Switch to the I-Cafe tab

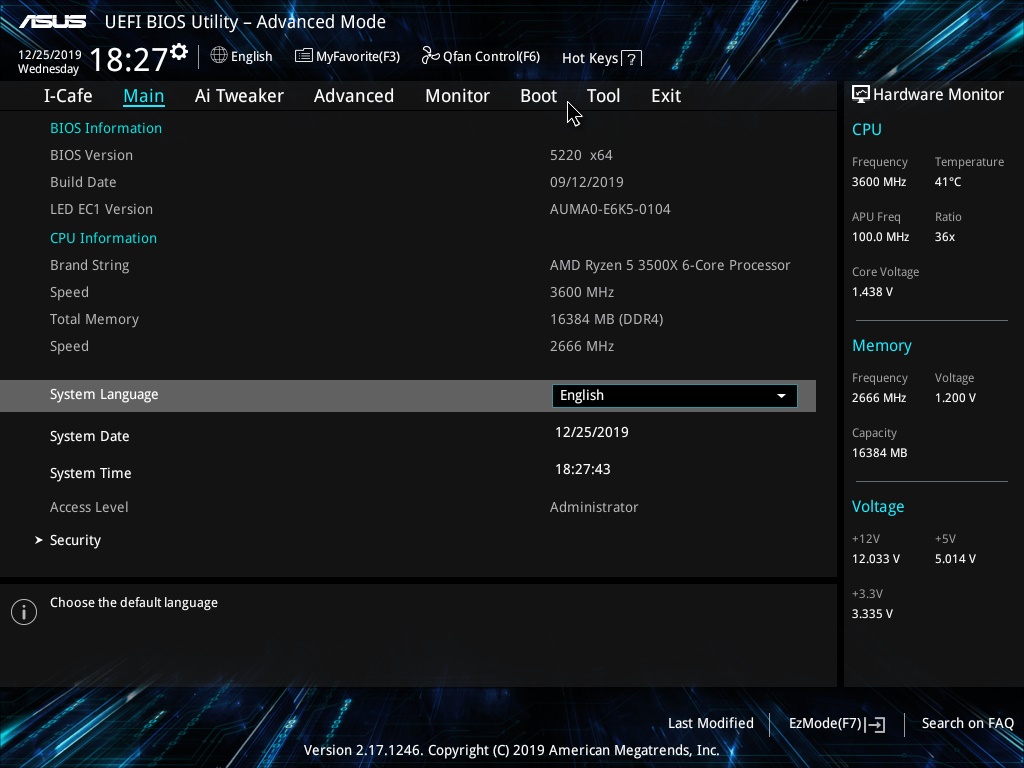pyautogui.click(x=68, y=95)
